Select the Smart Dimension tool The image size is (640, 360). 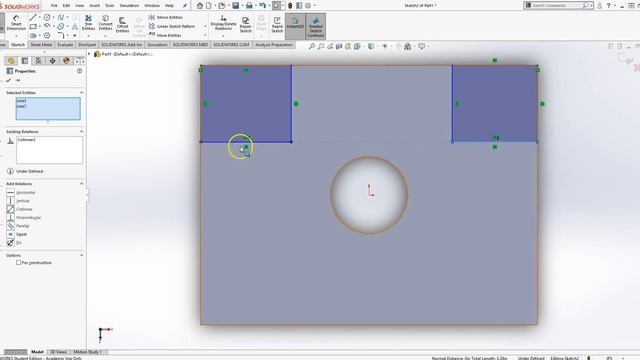[16, 23]
